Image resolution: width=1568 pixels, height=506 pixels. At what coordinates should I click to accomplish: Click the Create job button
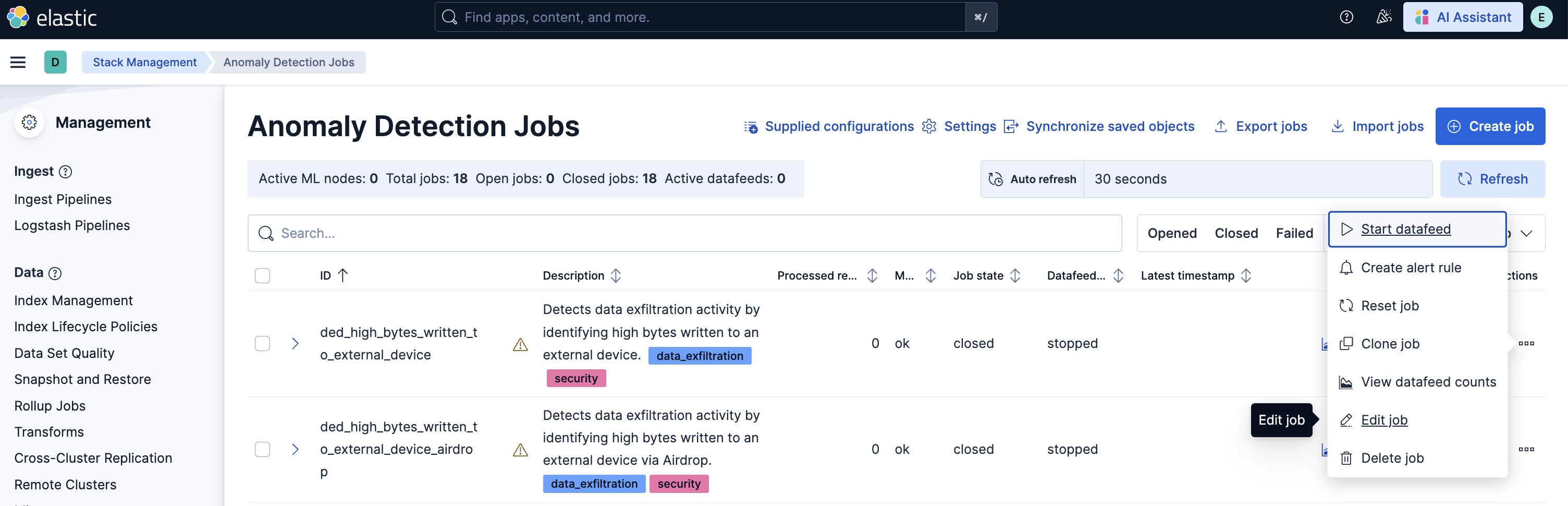(x=1490, y=126)
